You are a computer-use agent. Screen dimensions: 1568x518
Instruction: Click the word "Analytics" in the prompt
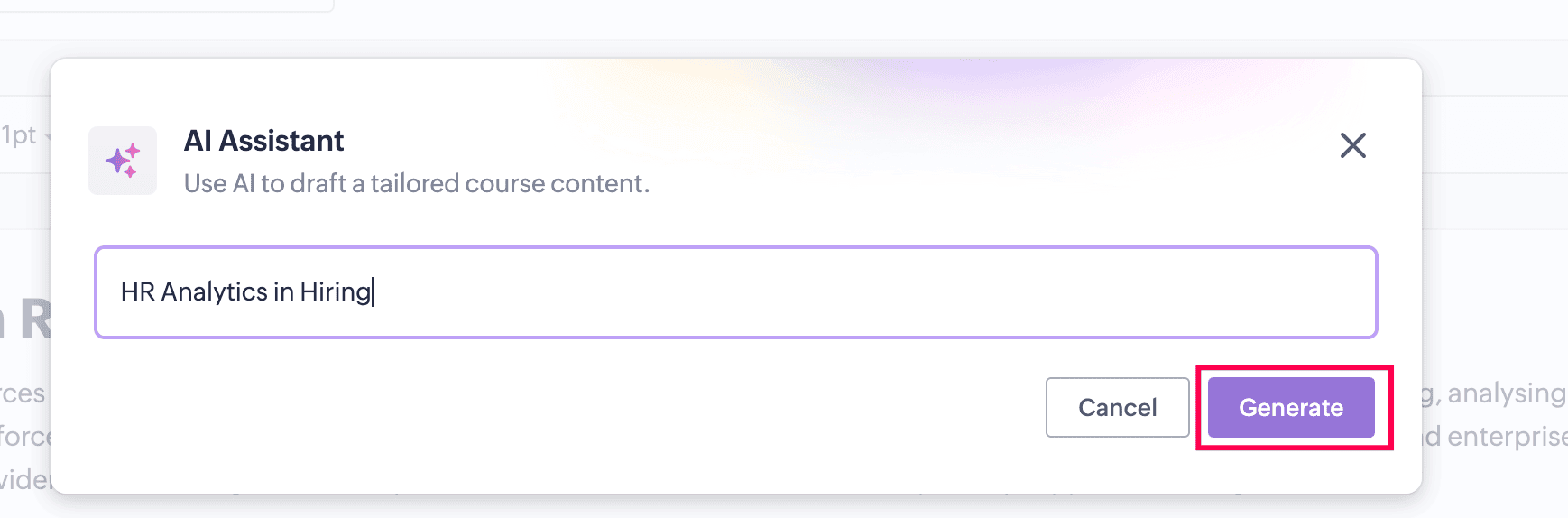pyautogui.click(x=214, y=292)
